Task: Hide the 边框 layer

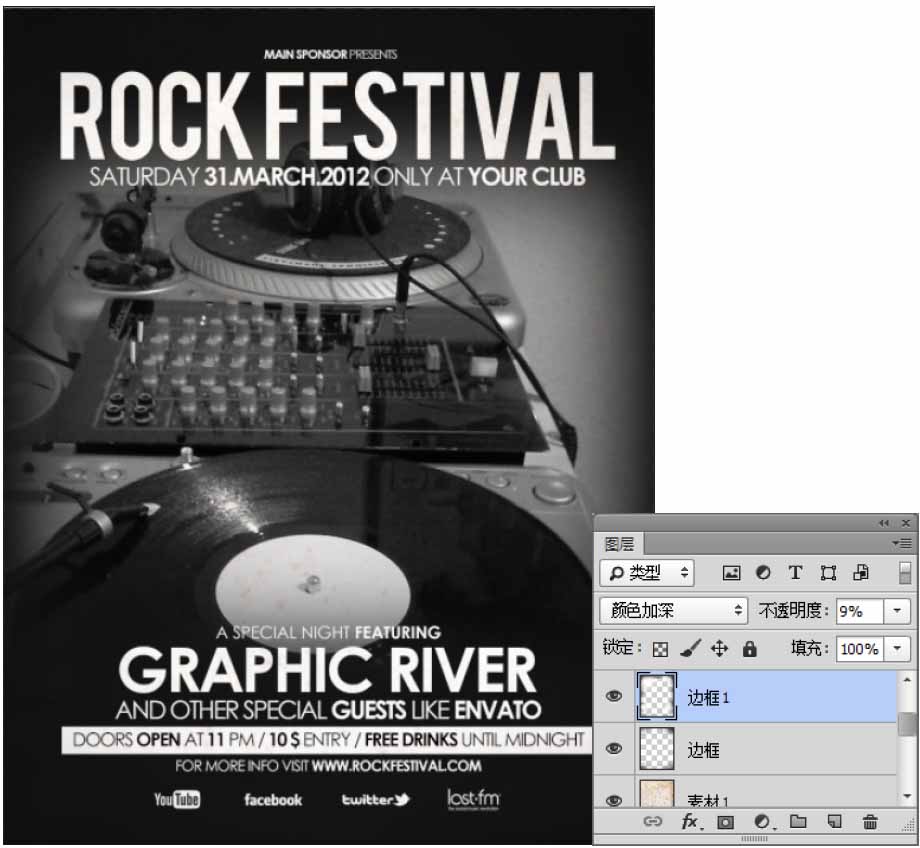Action: [614, 748]
